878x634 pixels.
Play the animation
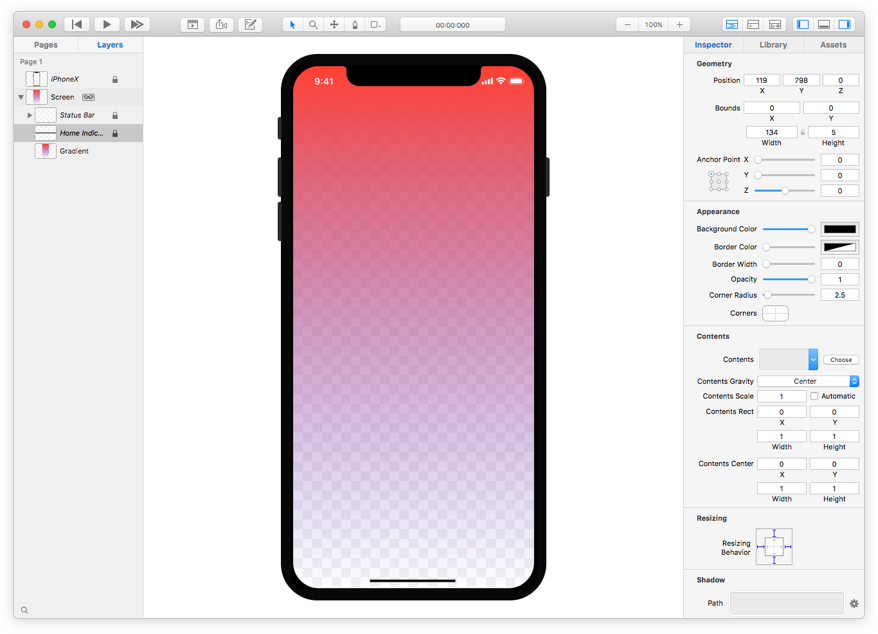pos(106,24)
